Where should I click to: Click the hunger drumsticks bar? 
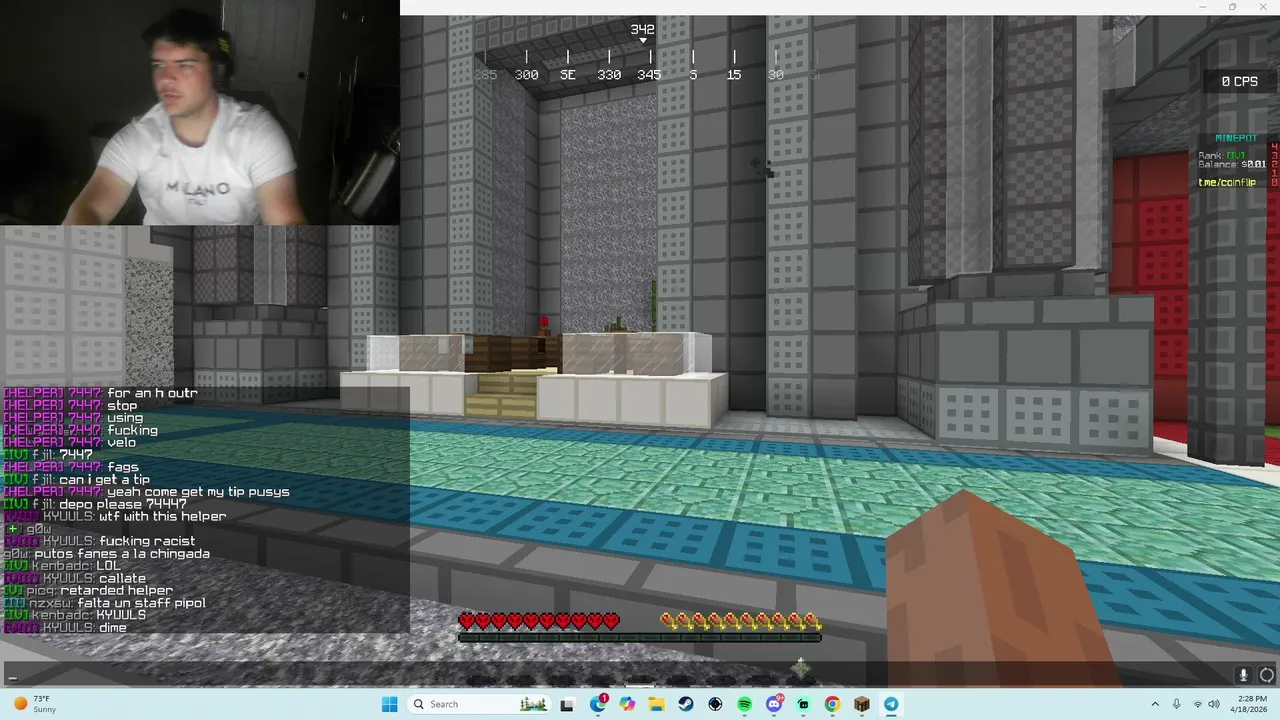pos(741,621)
